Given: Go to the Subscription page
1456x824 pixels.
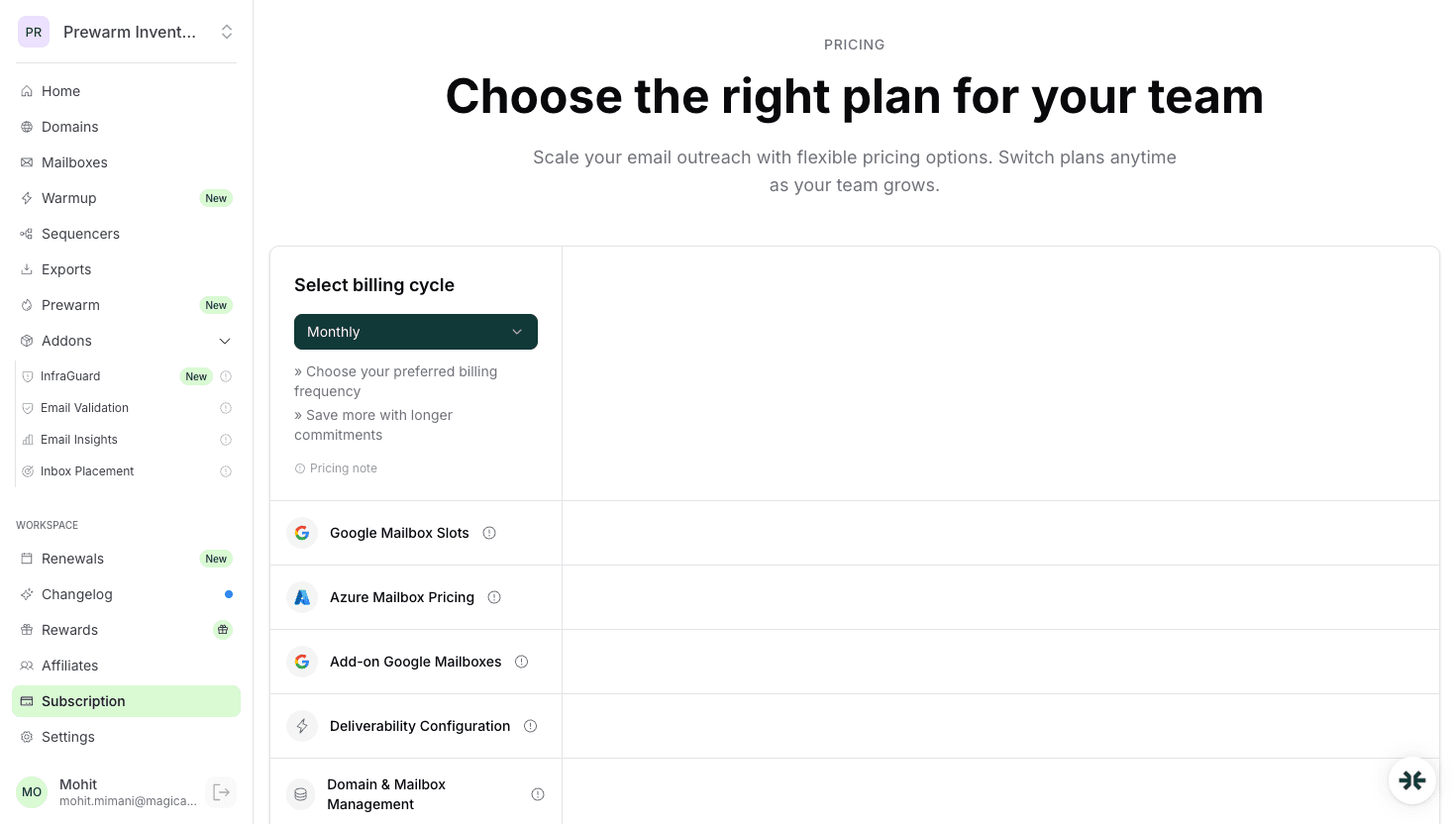Looking at the screenshot, I should point(83,701).
